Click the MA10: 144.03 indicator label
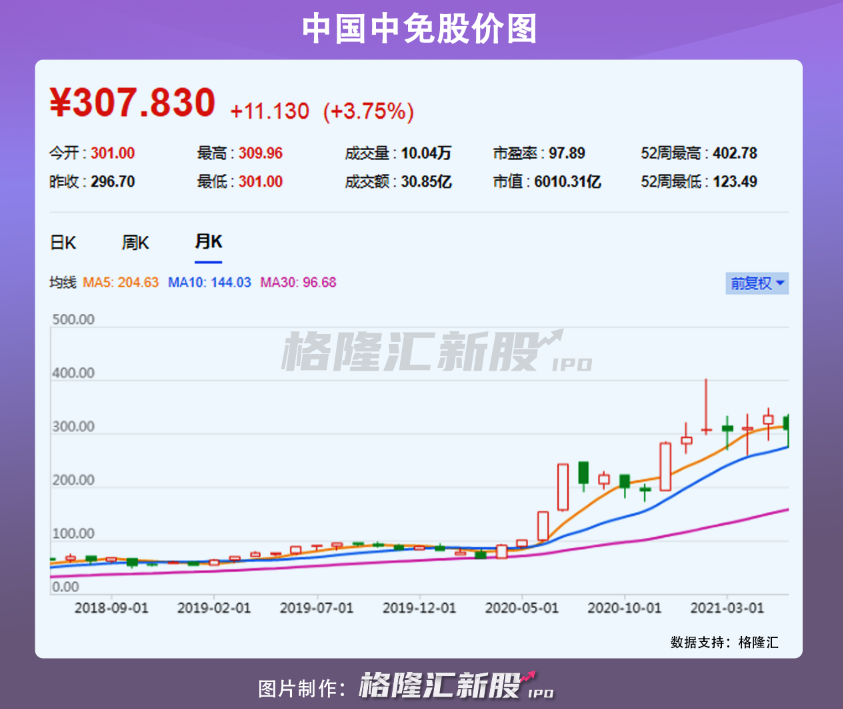This screenshot has height=709, width=843. (x=209, y=282)
